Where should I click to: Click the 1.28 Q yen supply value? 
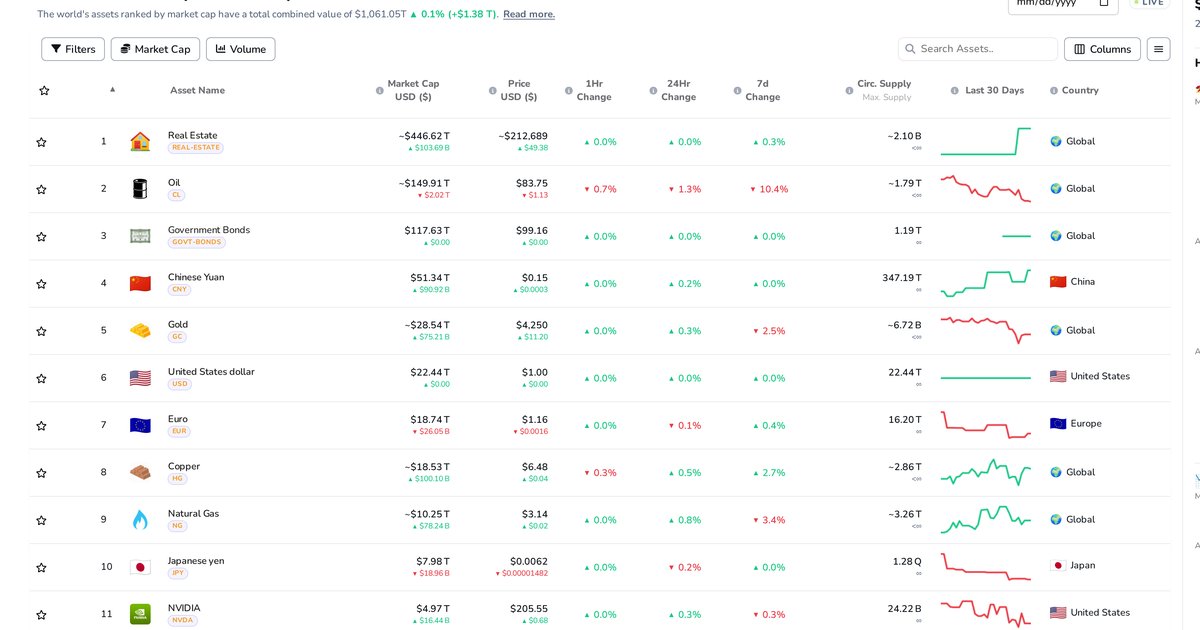[907, 561]
